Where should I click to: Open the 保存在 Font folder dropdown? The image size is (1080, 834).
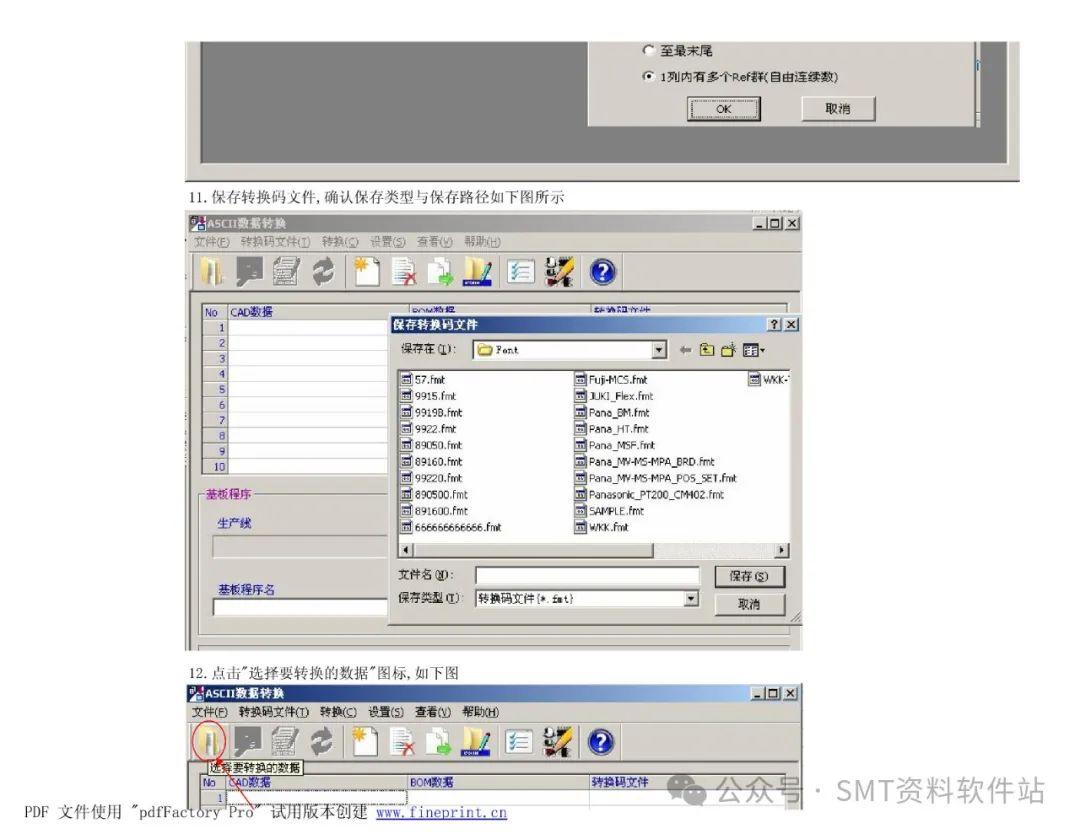(x=658, y=350)
